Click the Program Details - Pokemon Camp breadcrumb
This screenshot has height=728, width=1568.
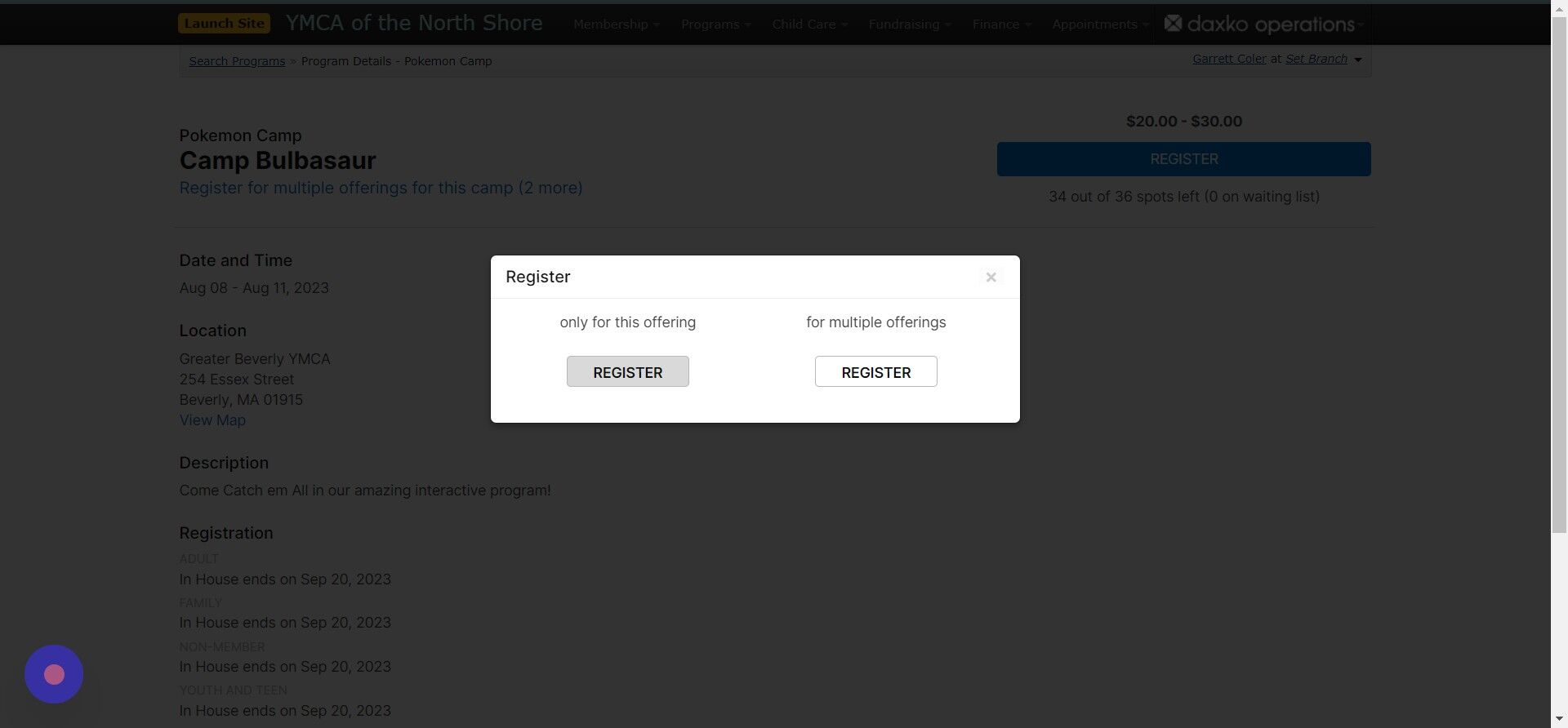[x=396, y=61]
